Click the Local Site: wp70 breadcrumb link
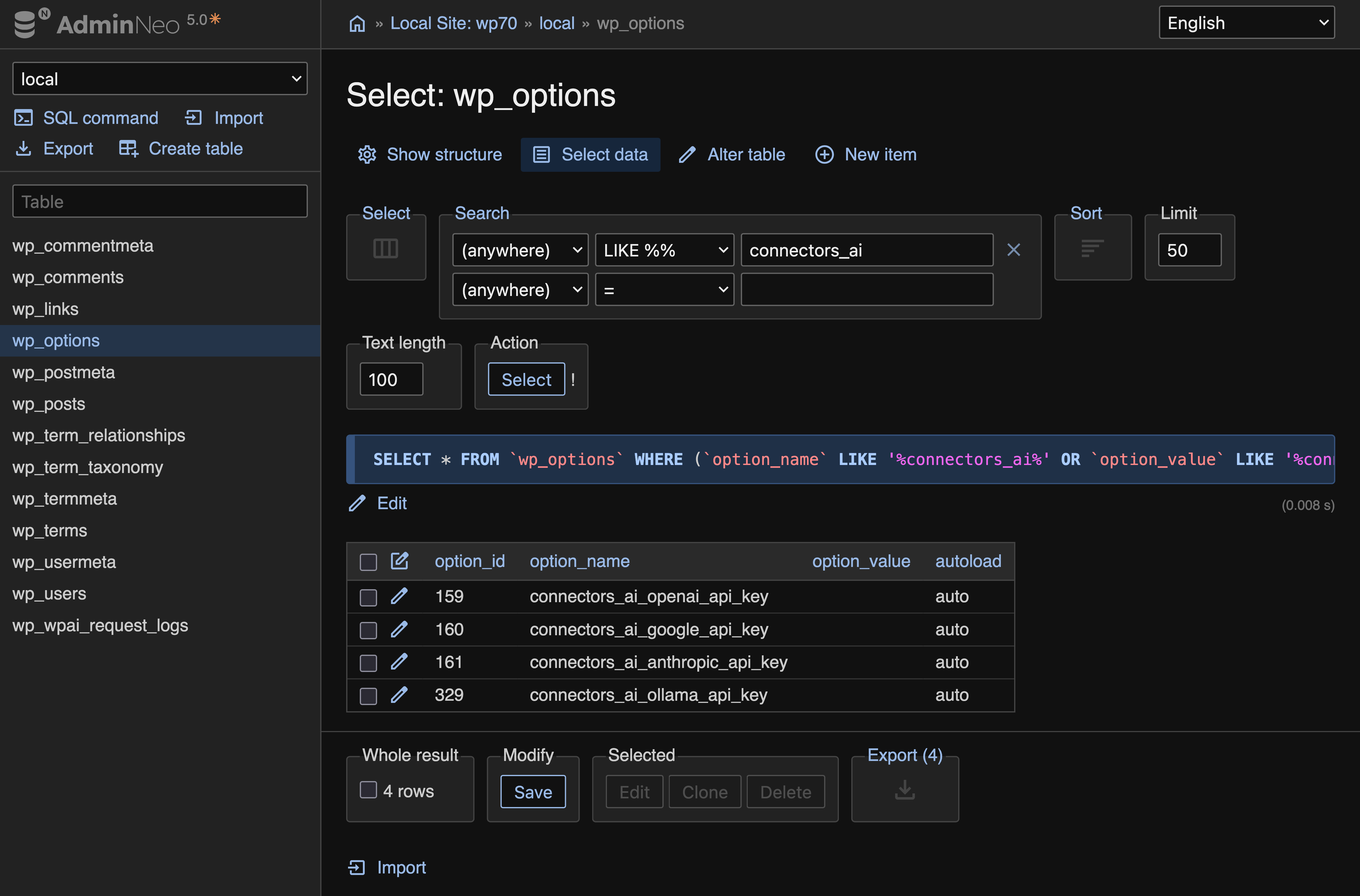 [453, 23]
